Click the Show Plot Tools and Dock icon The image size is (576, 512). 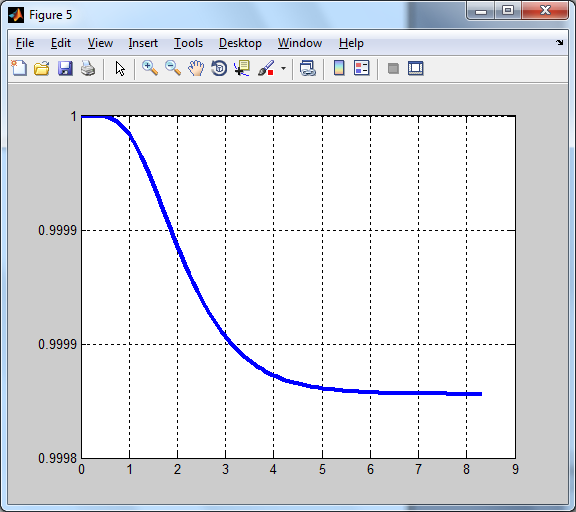click(x=415, y=68)
